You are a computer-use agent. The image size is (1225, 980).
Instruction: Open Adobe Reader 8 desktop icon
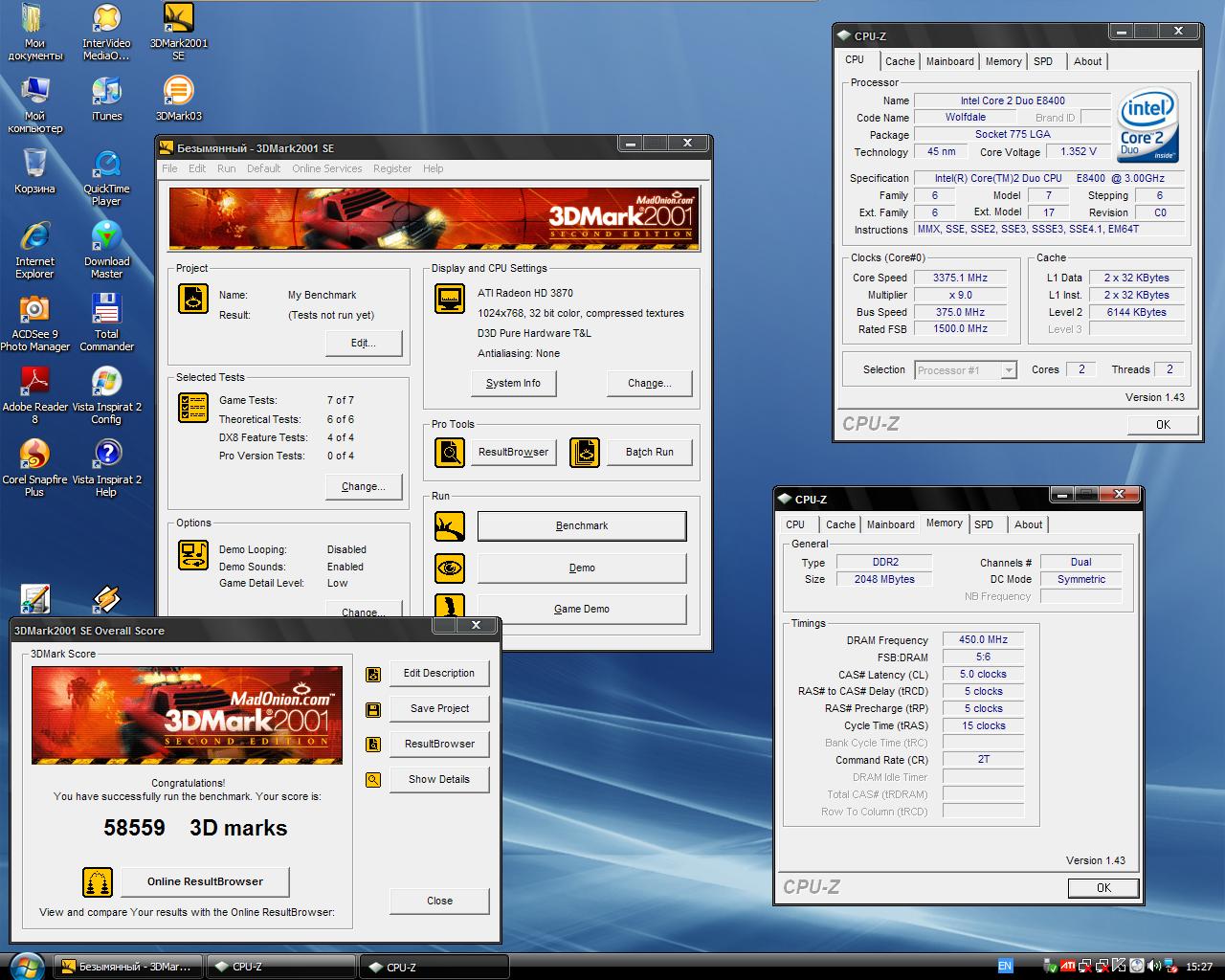34,396
